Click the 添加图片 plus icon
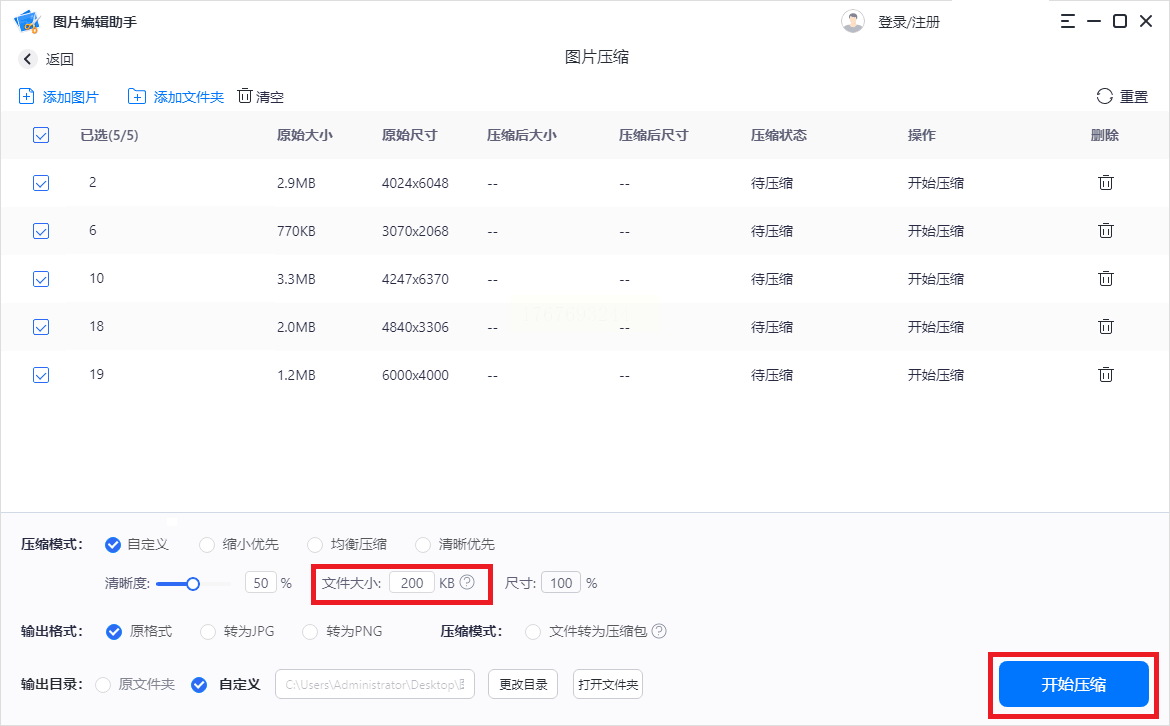 click(x=26, y=96)
